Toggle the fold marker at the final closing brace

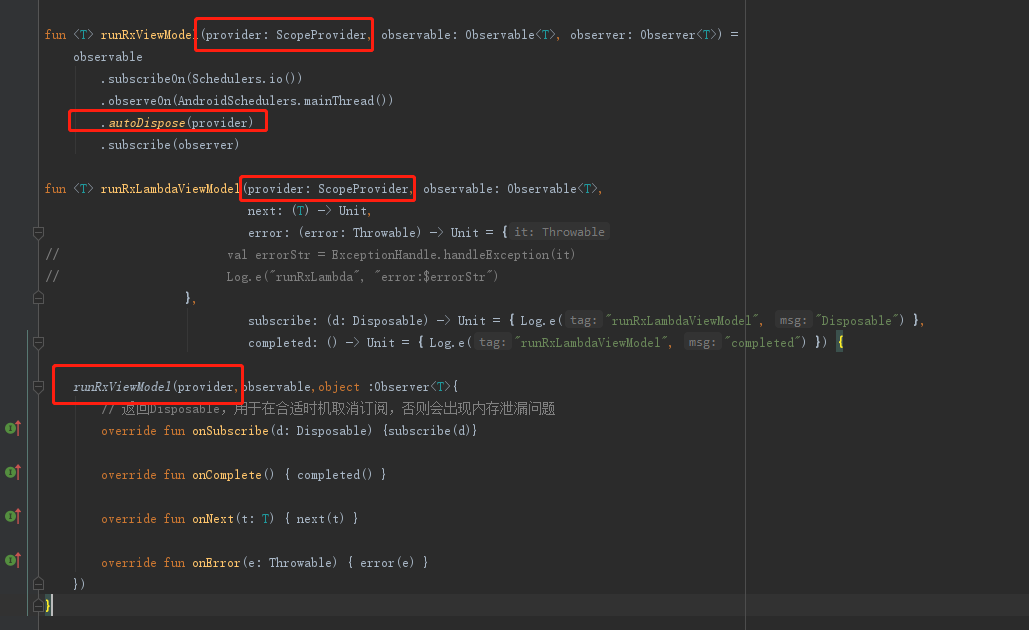(x=38, y=605)
